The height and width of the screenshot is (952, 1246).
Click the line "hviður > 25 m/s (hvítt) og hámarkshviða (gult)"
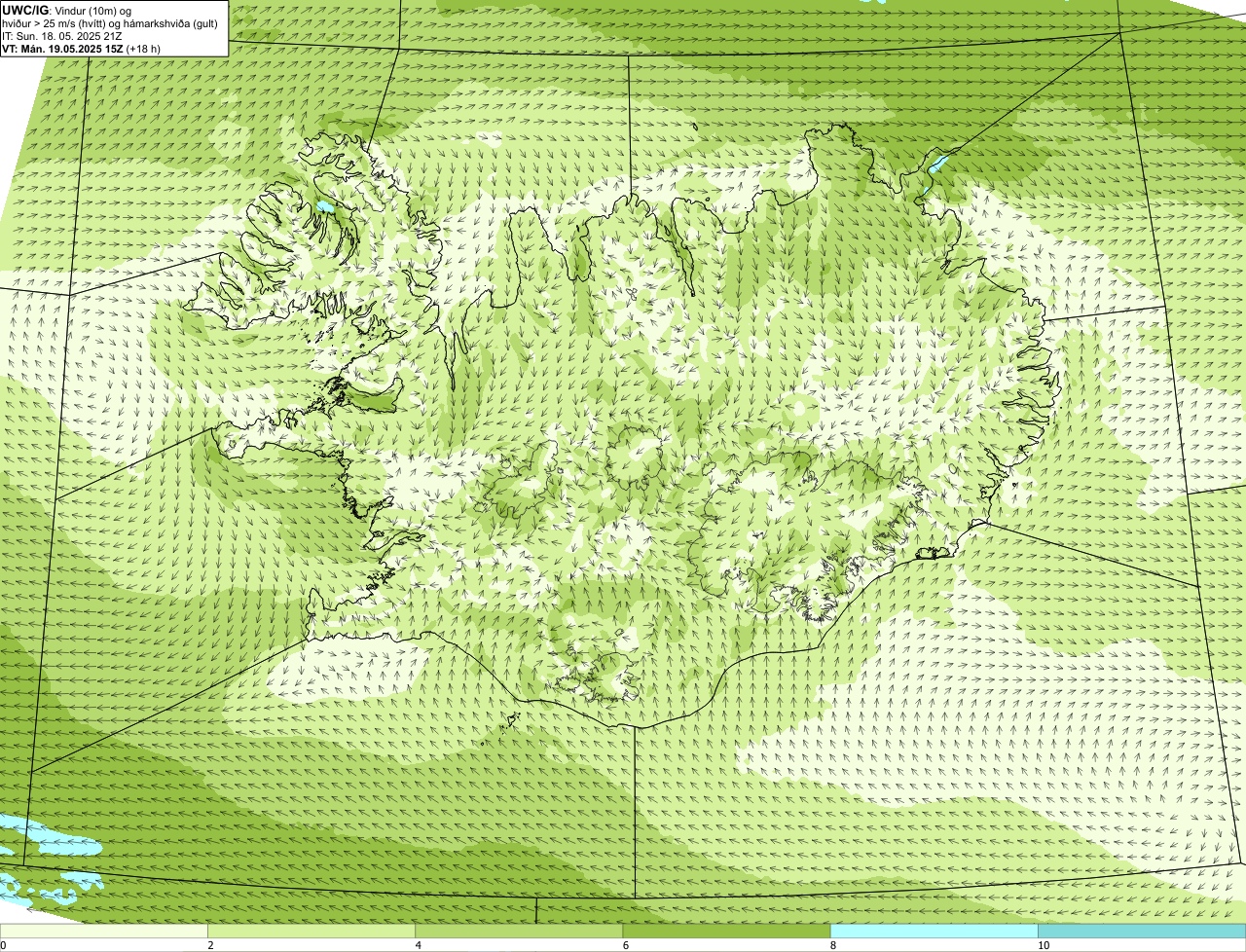(x=110, y=22)
